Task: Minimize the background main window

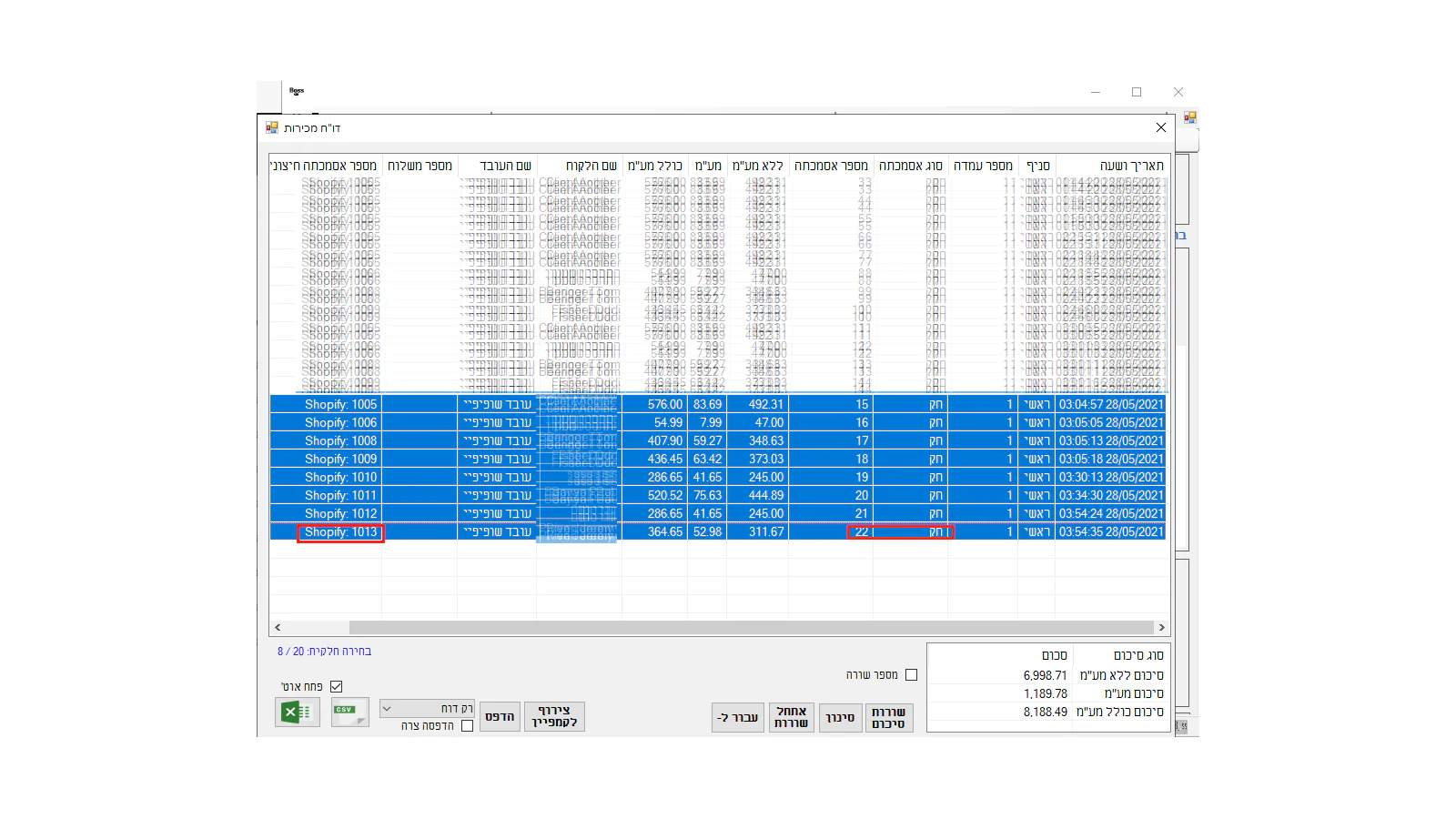Action: coord(1096,92)
